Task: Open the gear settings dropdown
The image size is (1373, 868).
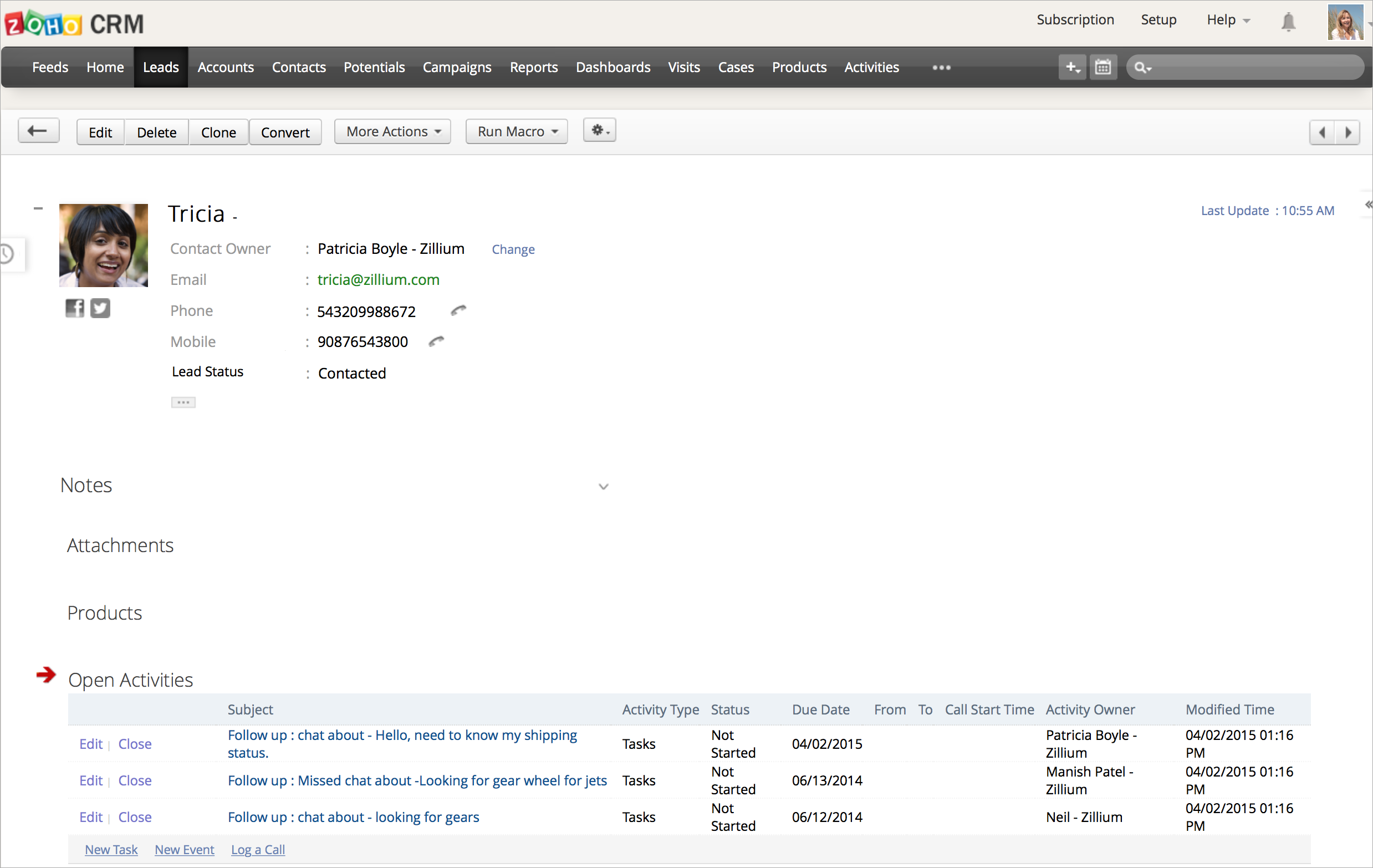Action: click(x=599, y=131)
